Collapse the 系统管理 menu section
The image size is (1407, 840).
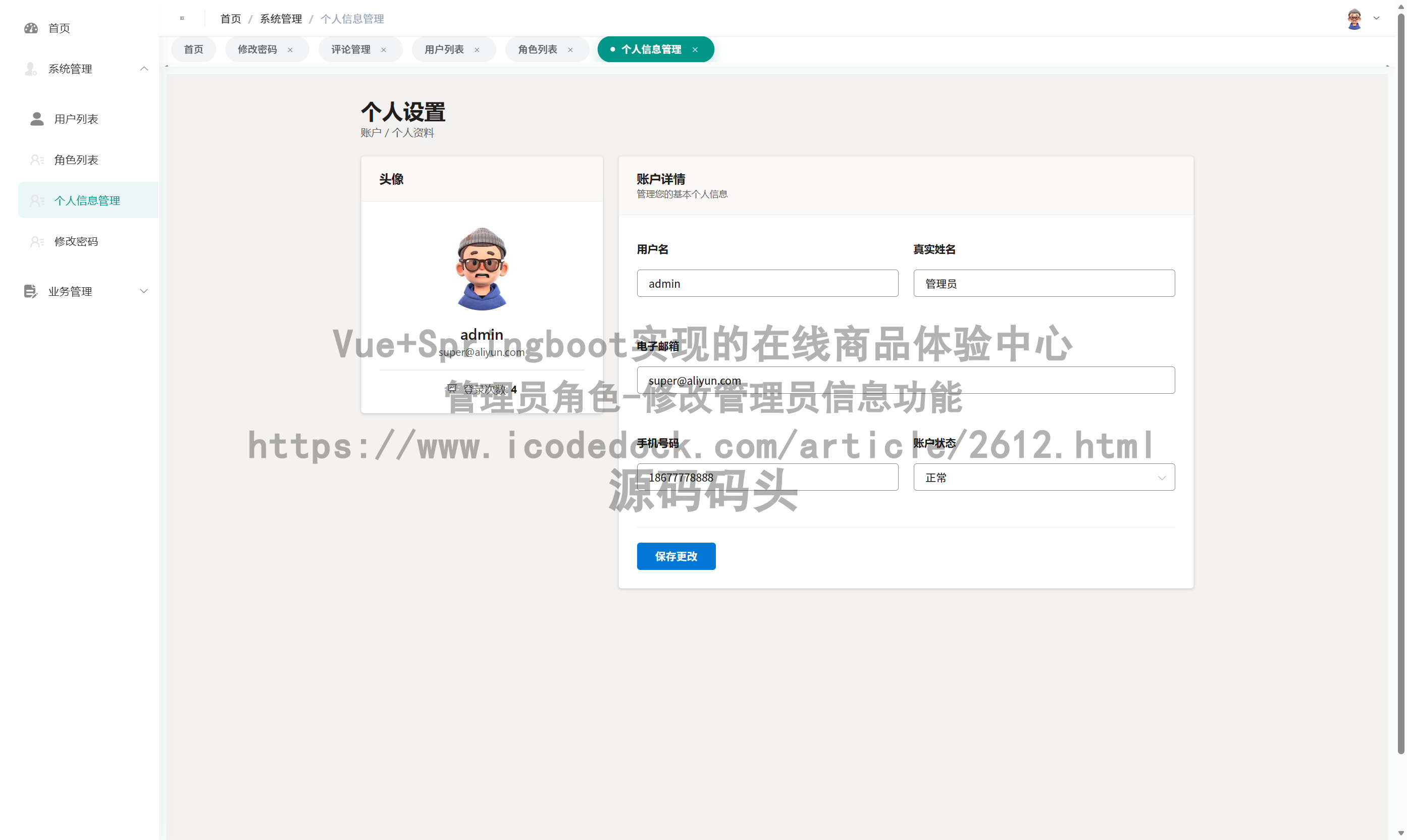(x=144, y=69)
